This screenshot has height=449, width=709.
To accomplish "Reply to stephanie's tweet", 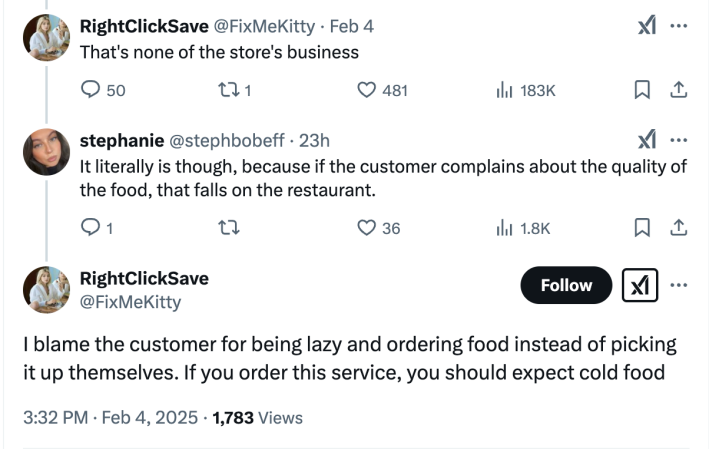I will click(91, 228).
